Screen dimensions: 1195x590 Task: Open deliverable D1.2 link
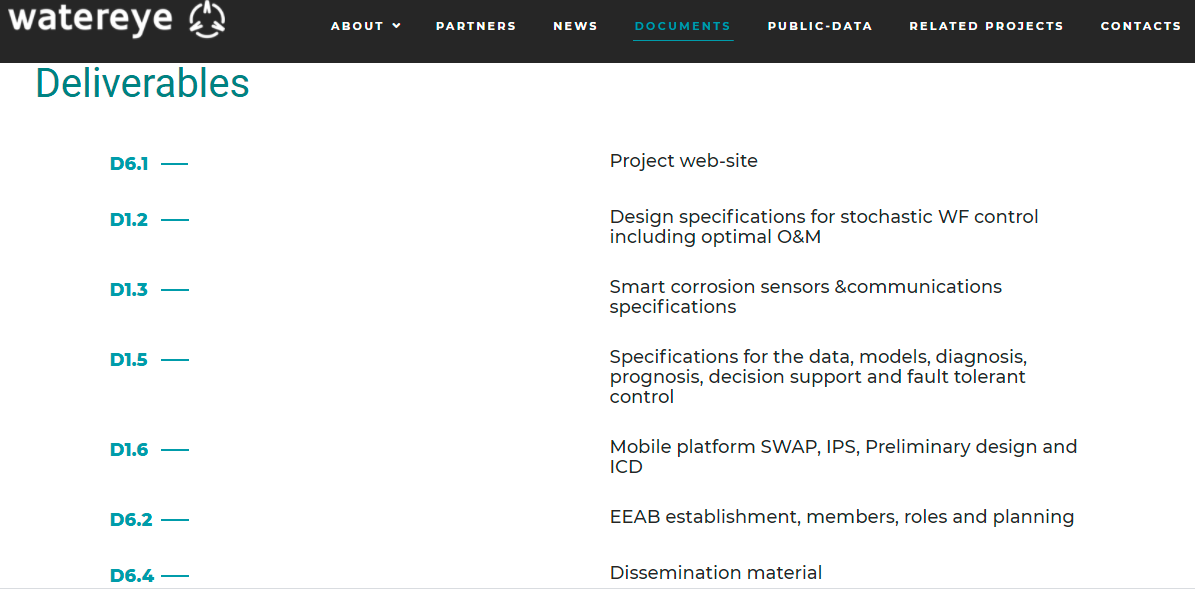(129, 220)
